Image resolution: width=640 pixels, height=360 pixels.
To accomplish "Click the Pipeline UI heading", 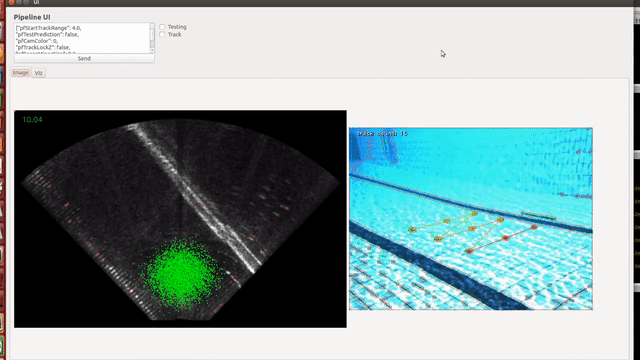I will tap(32, 17).
